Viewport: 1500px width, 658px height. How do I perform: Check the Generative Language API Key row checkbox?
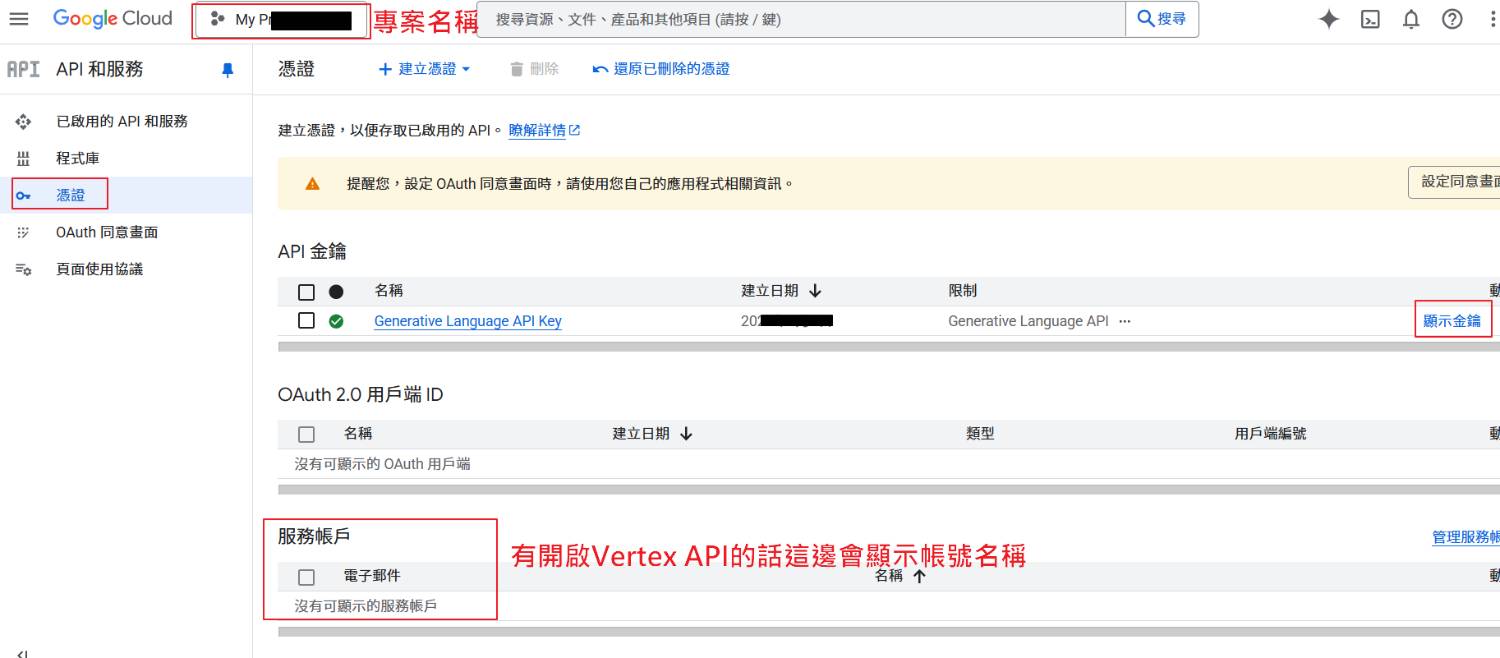pyautogui.click(x=307, y=321)
